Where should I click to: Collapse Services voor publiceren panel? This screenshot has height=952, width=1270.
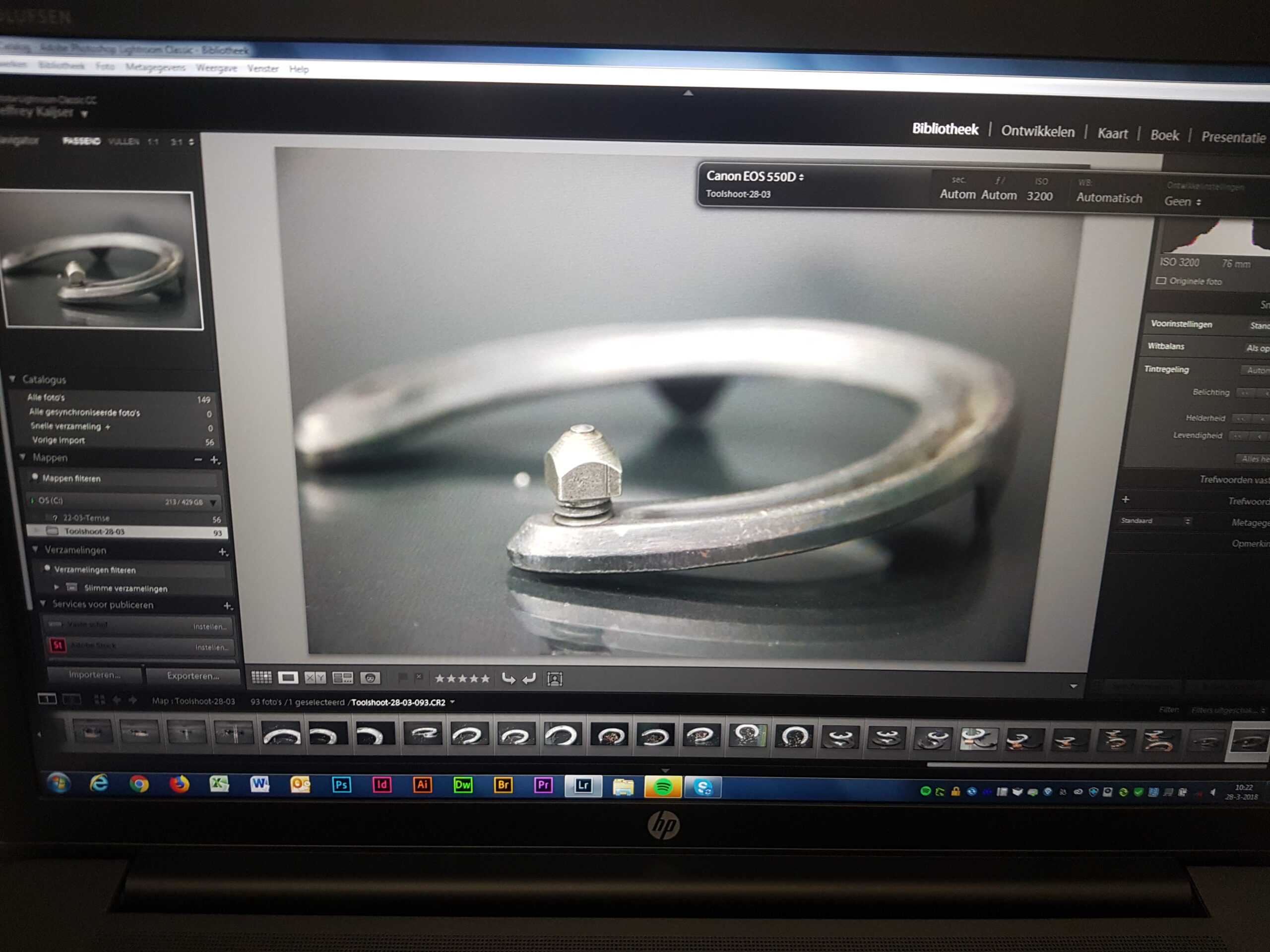tap(43, 604)
